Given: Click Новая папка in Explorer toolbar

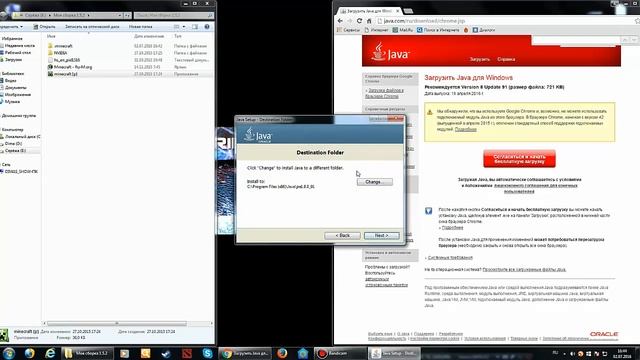Looking at the screenshot, I should [140, 27].
